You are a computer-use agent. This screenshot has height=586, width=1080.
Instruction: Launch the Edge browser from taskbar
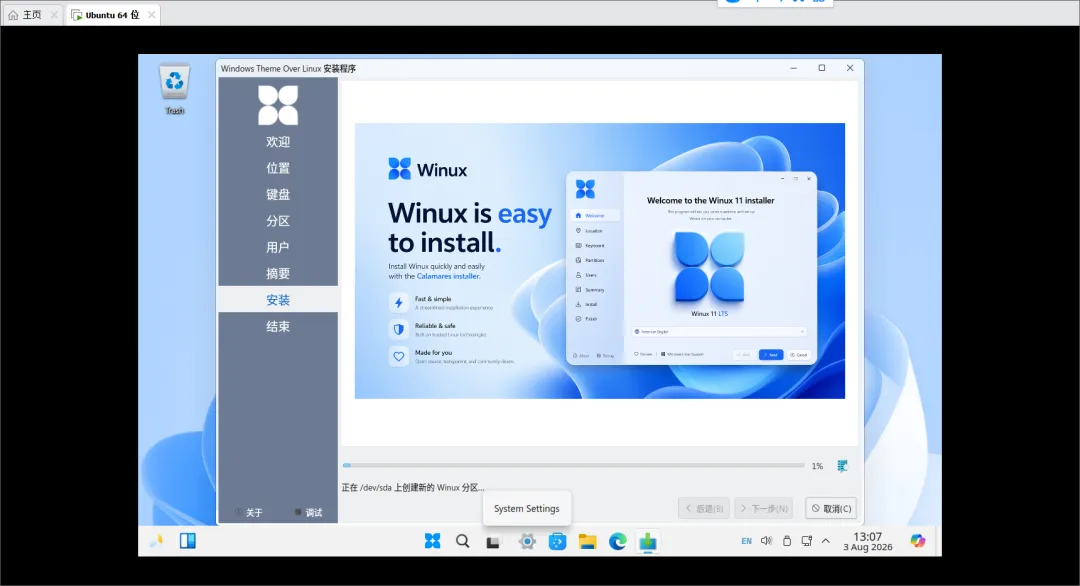[x=618, y=541]
